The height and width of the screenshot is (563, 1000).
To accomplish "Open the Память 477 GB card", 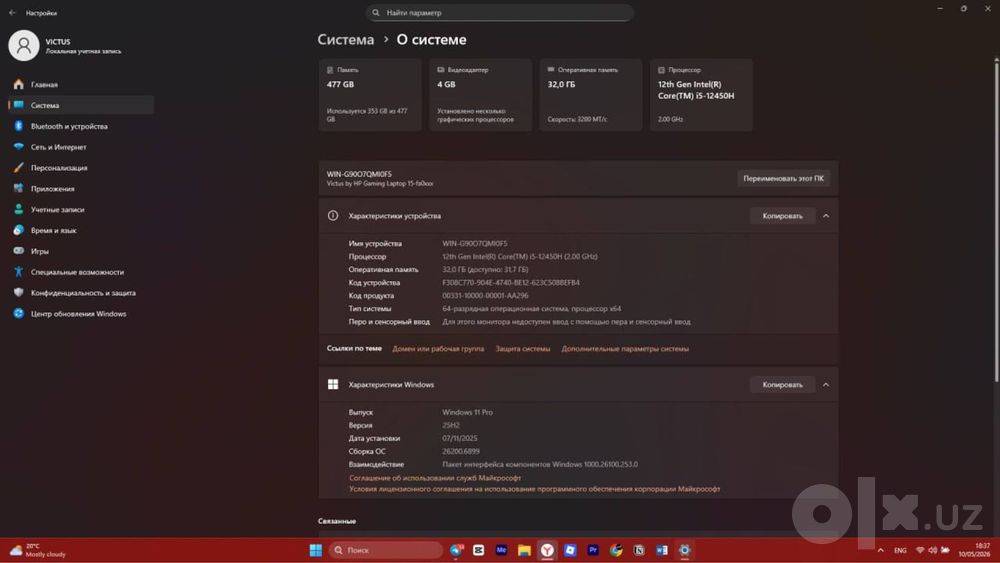I will pyautogui.click(x=370, y=95).
